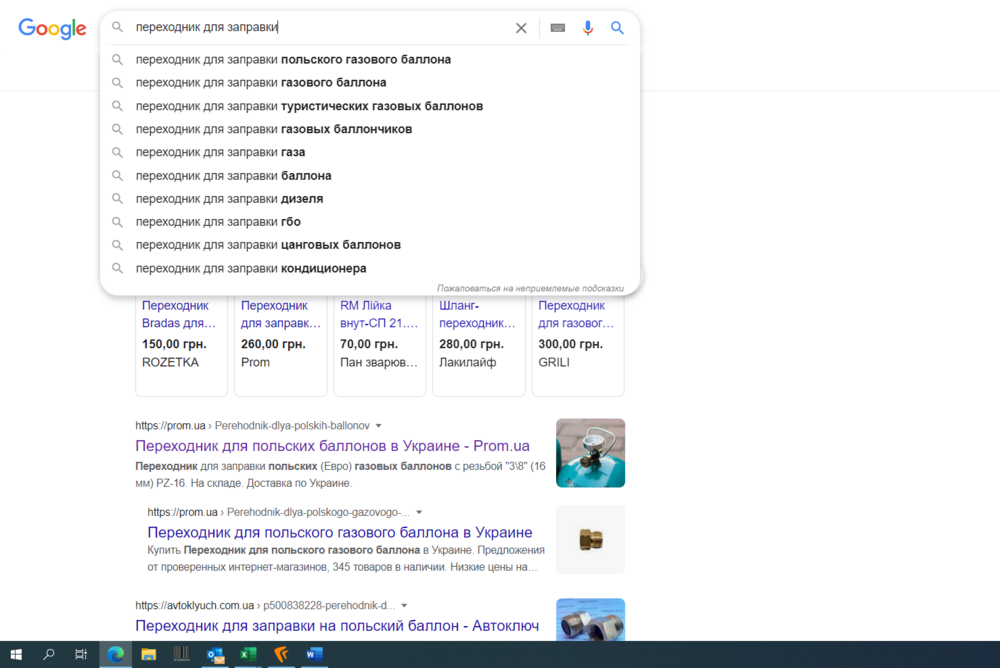Click the Google logo
1000x668 pixels.
[51, 29]
